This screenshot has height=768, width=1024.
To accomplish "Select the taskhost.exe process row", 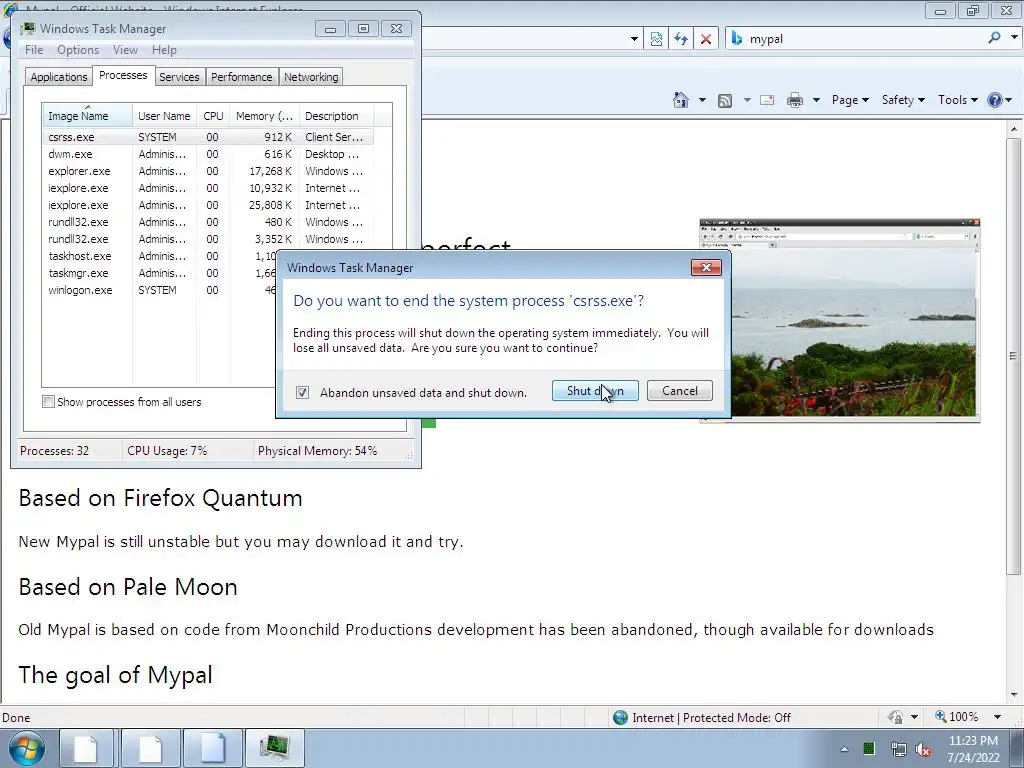I will pos(159,256).
